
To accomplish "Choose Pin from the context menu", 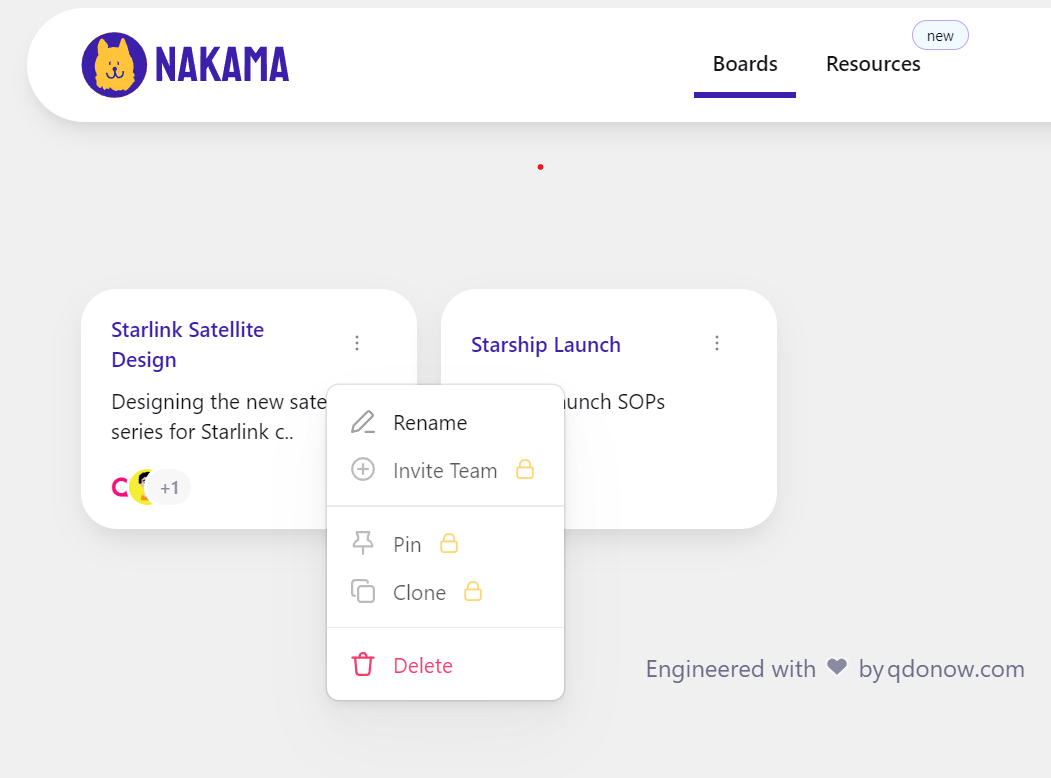I will pos(445,544).
